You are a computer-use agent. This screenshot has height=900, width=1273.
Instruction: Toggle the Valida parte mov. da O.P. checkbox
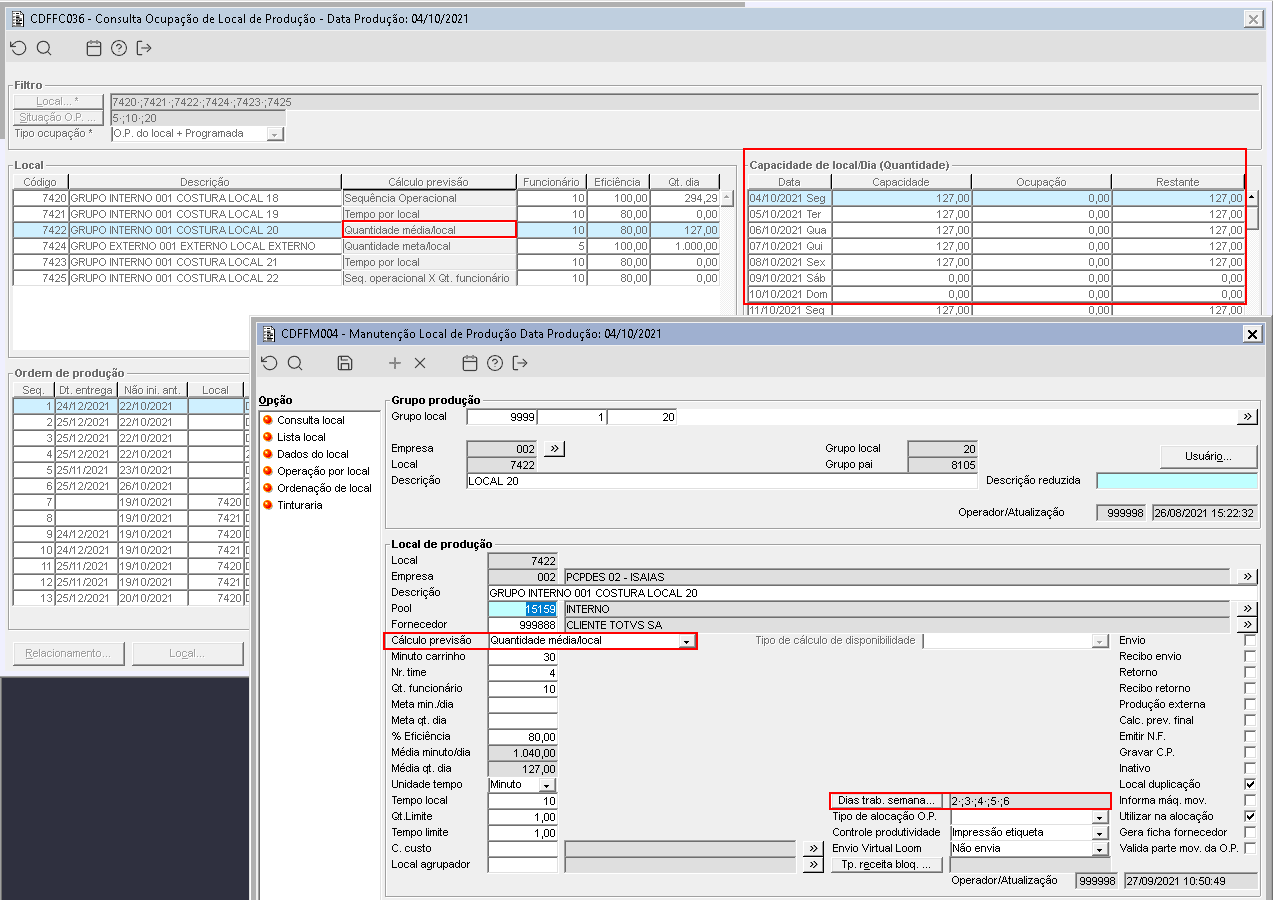[1250, 848]
